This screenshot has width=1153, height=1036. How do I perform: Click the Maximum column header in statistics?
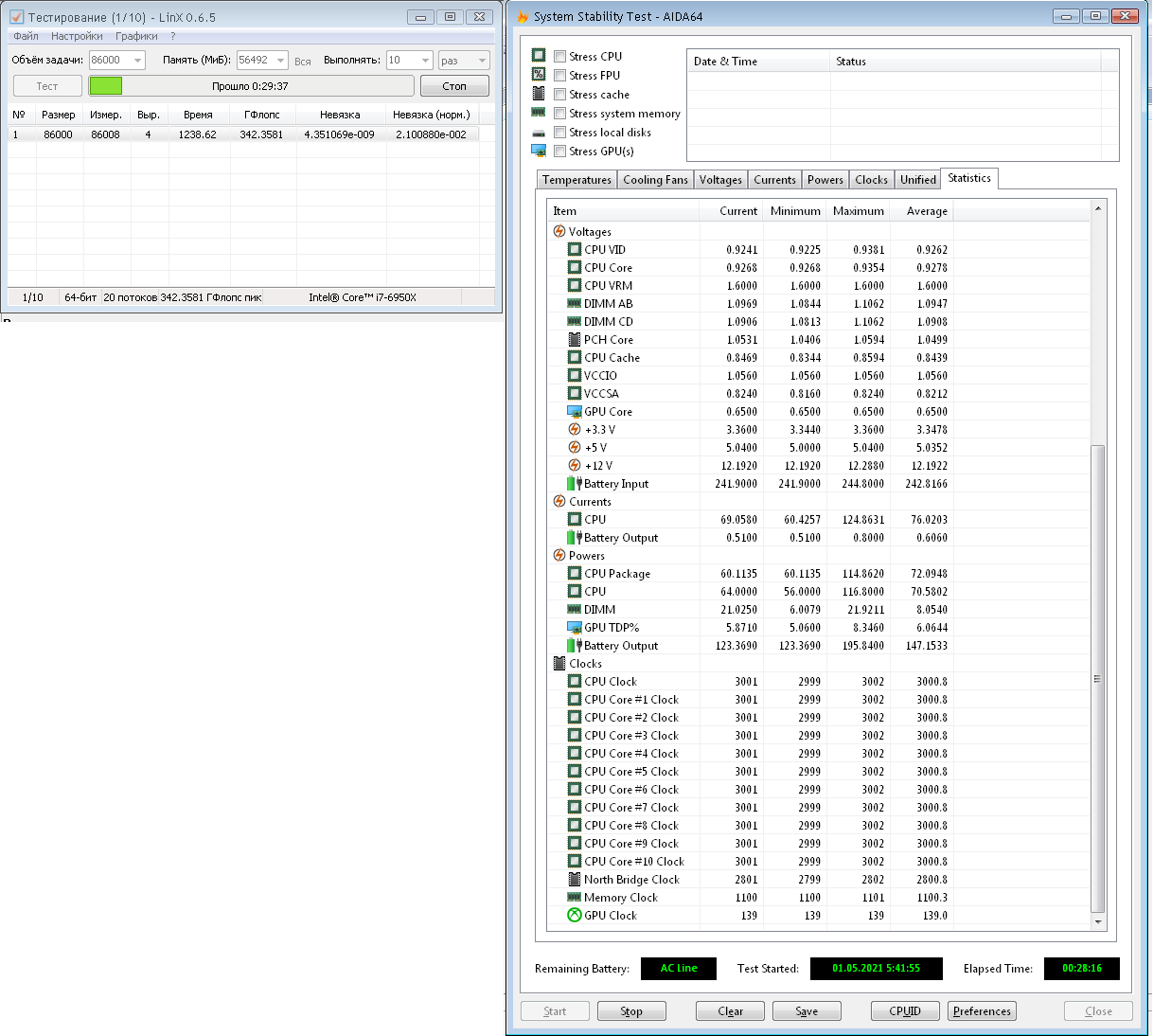pos(859,211)
